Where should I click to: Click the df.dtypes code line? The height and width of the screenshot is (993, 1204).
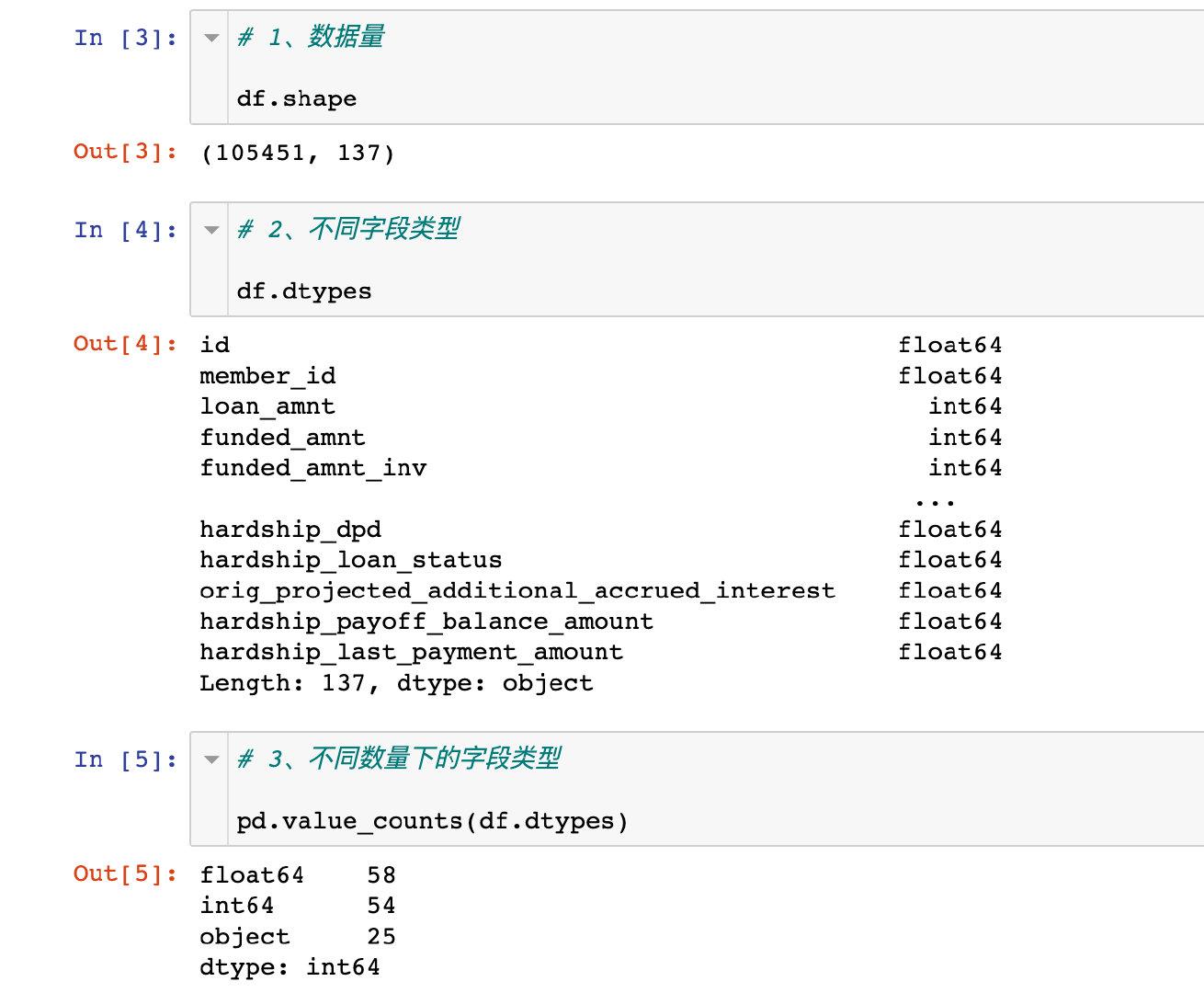click(x=304, y=291)
